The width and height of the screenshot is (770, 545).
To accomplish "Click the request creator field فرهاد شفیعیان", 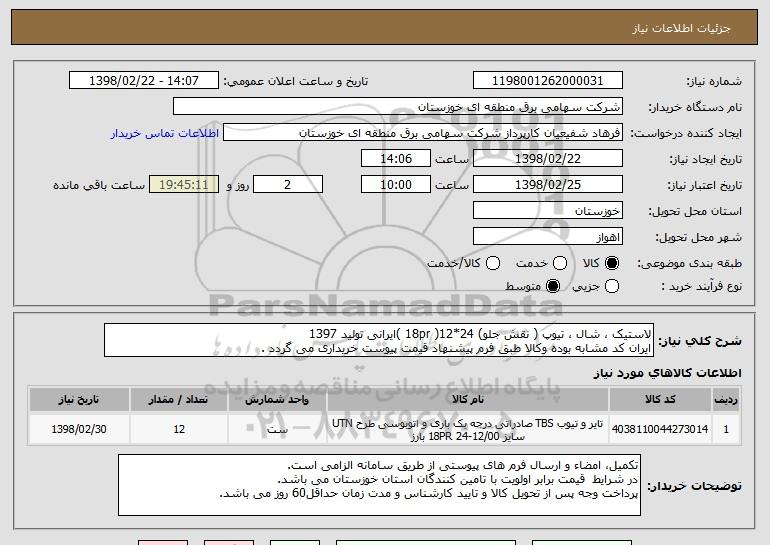I will [423, 133].
